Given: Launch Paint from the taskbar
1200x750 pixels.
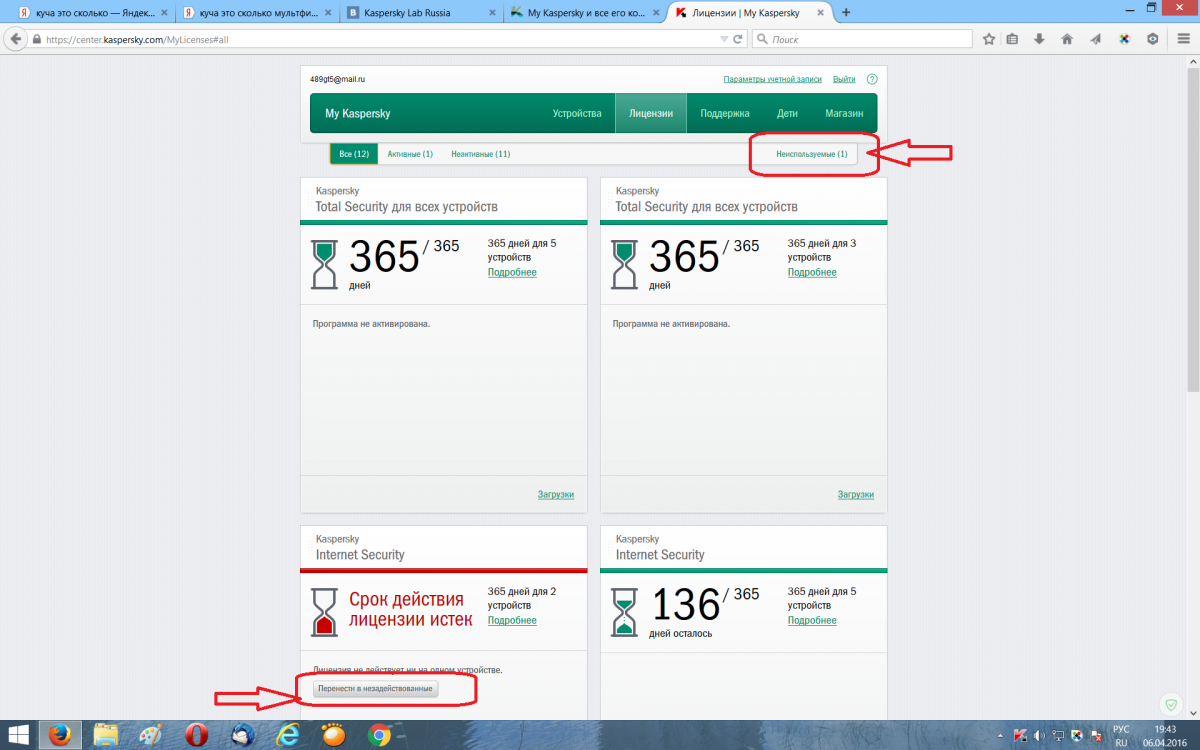Looking at the screenshot, I should tap(152, 735).
